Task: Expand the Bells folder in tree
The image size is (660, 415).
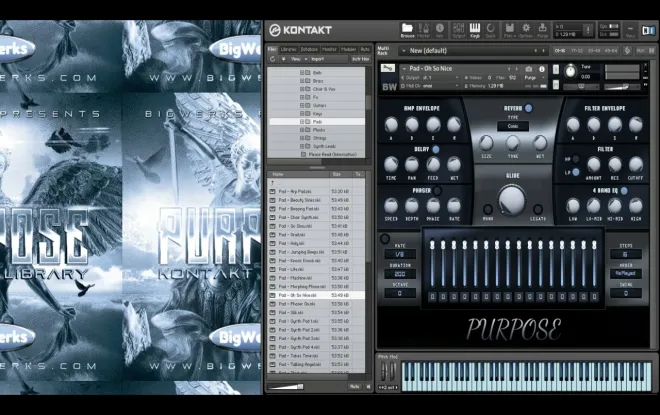Action: point(302,73)
